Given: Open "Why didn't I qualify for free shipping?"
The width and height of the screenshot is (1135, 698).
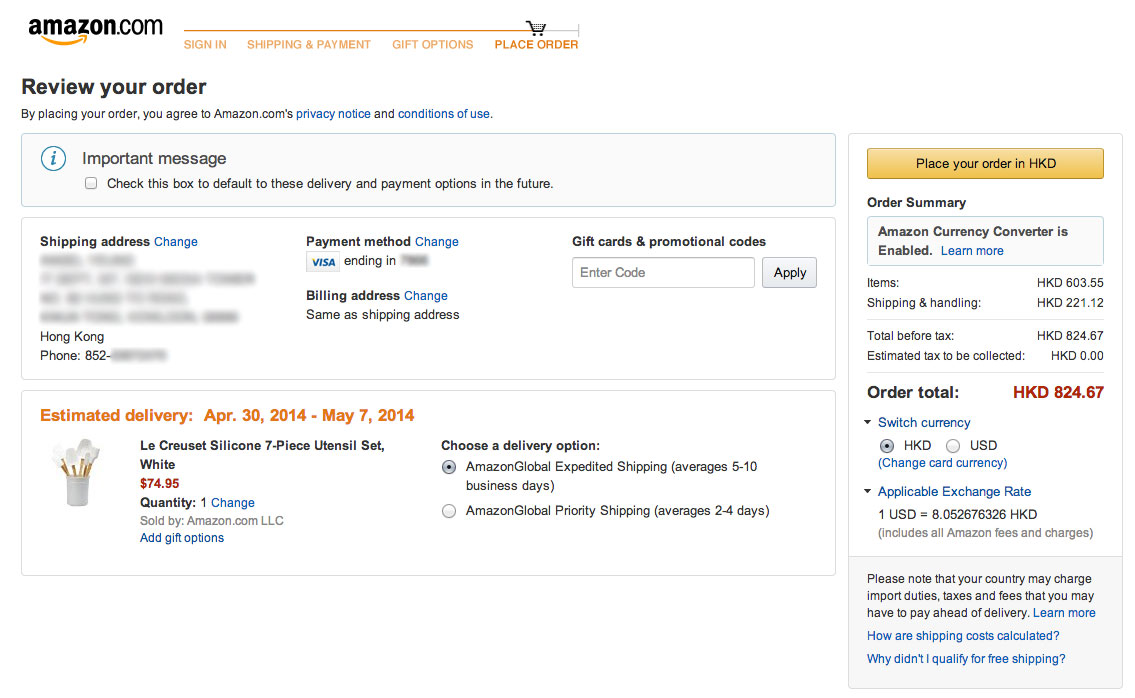Looking at the screenshot, I should coord(966,658).
